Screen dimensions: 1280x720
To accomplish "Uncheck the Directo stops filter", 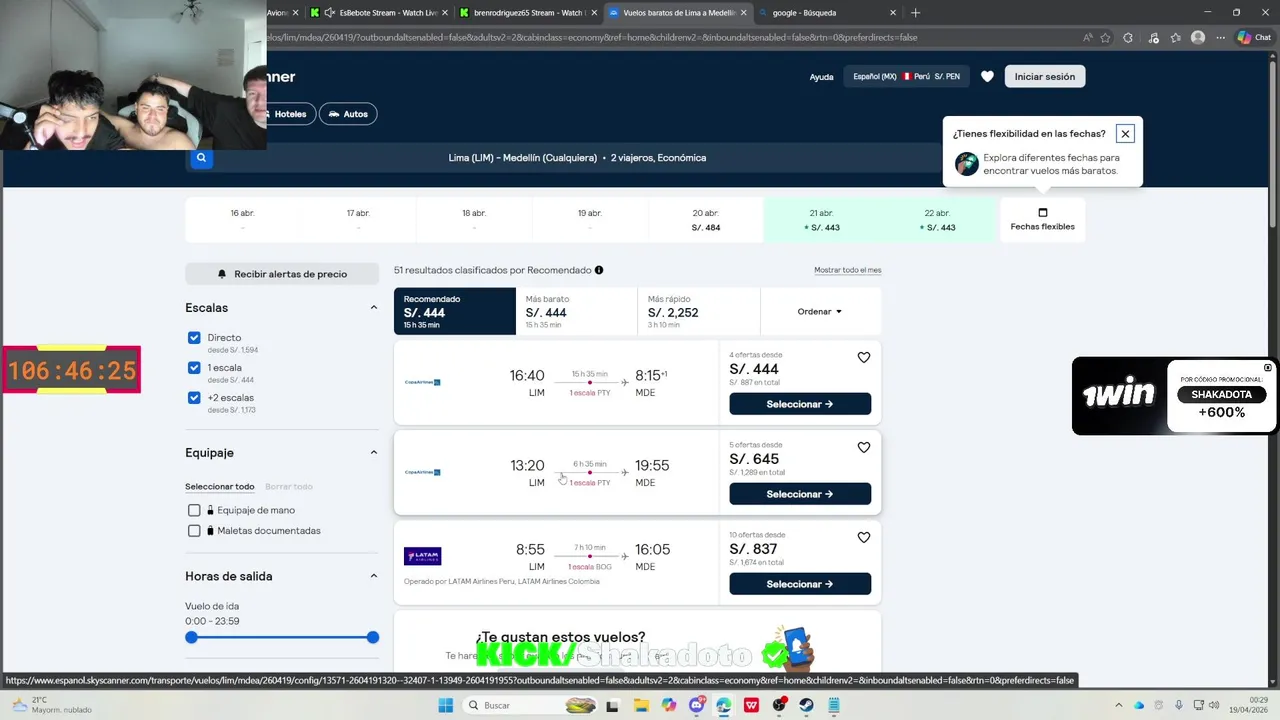I will click(194, 338).
